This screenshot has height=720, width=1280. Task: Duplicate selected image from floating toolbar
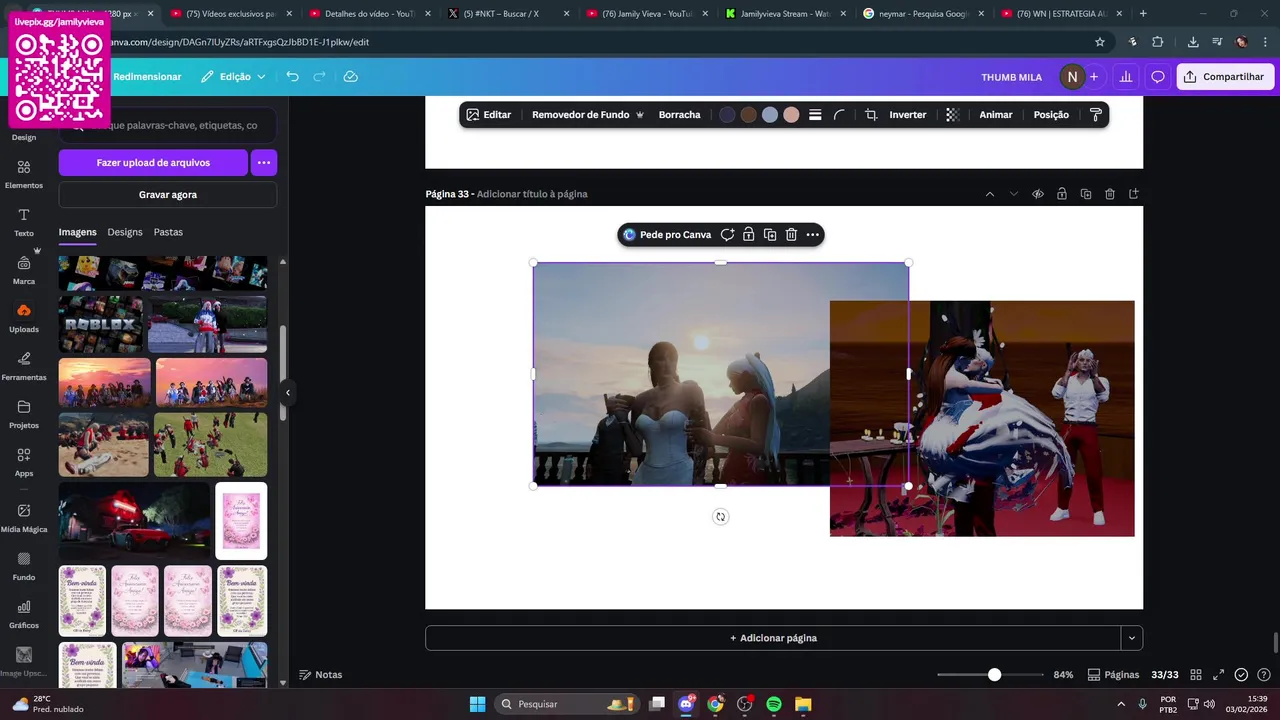click(770, 235)
